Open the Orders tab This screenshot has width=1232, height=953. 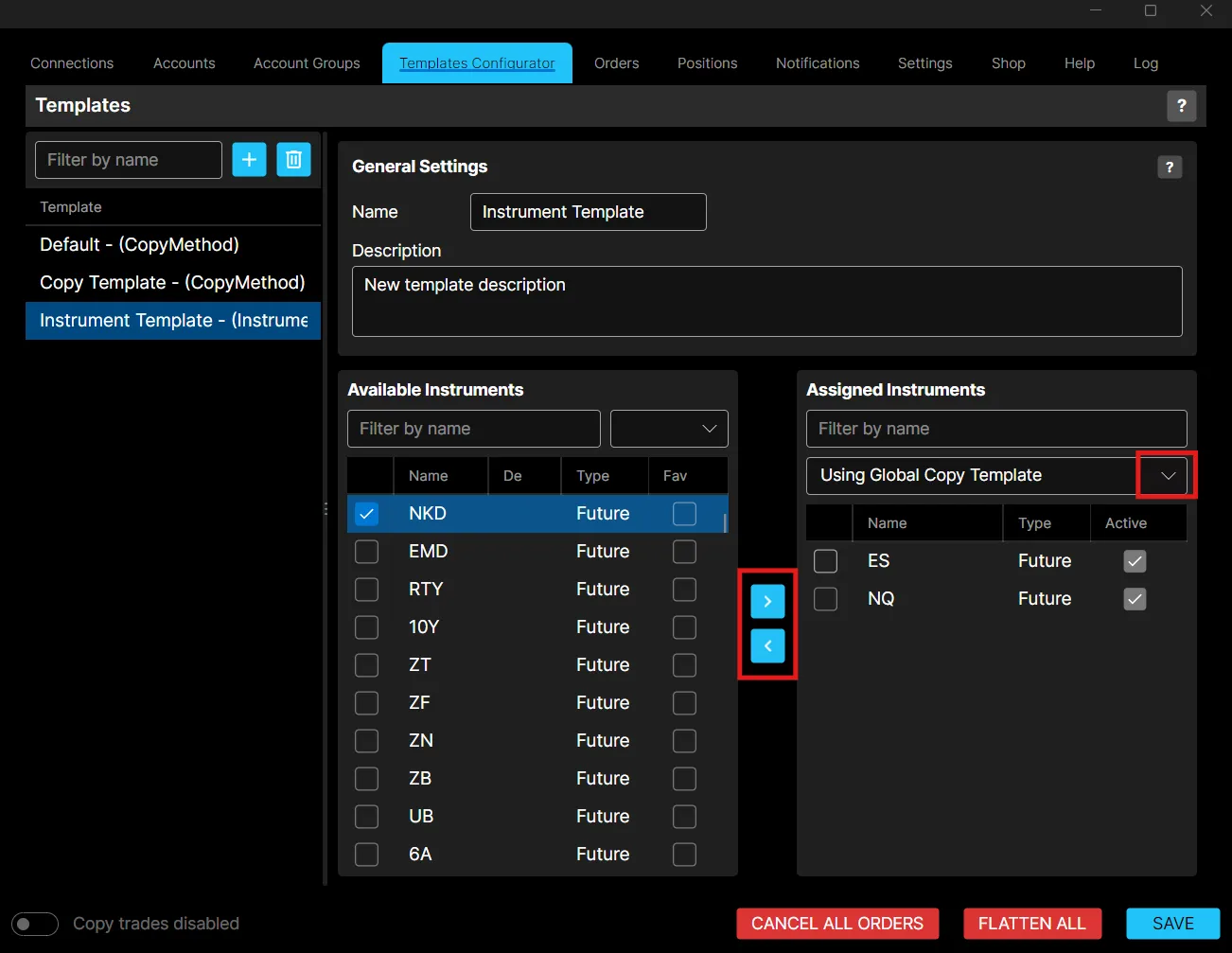coord(617,63)
